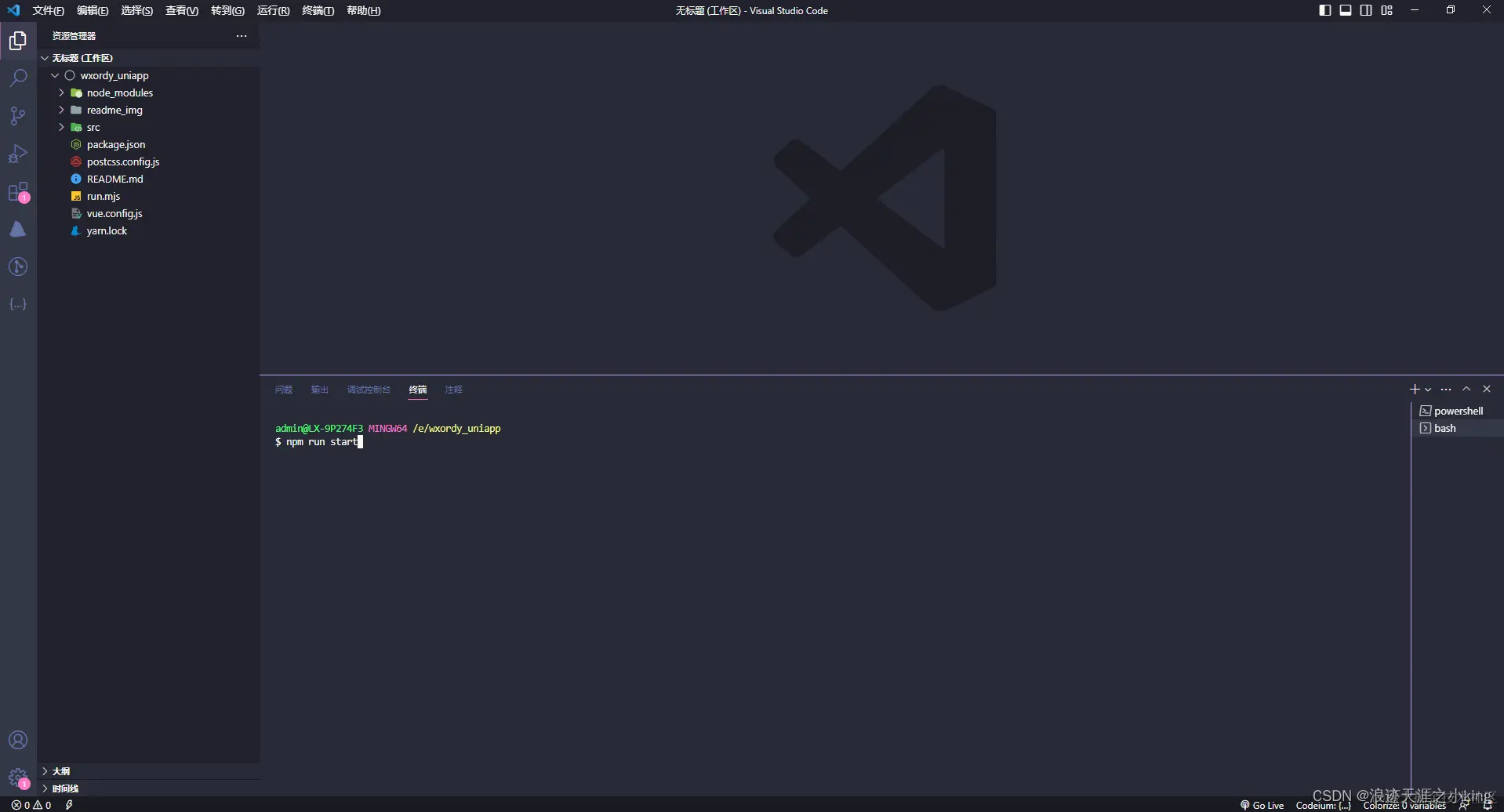
Task: Click the Colorize variables status item
Action: pos(1404,805)
